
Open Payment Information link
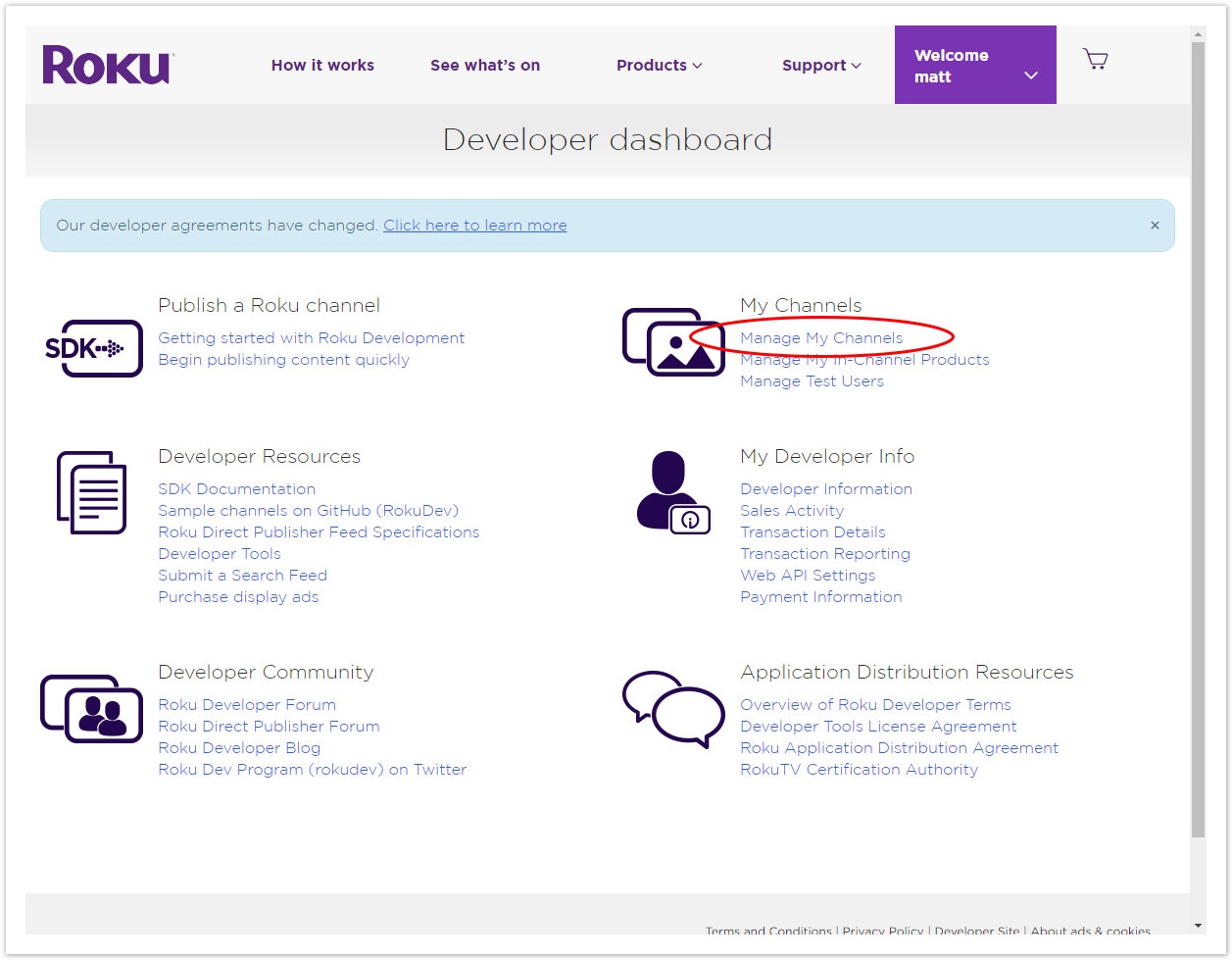821,597
